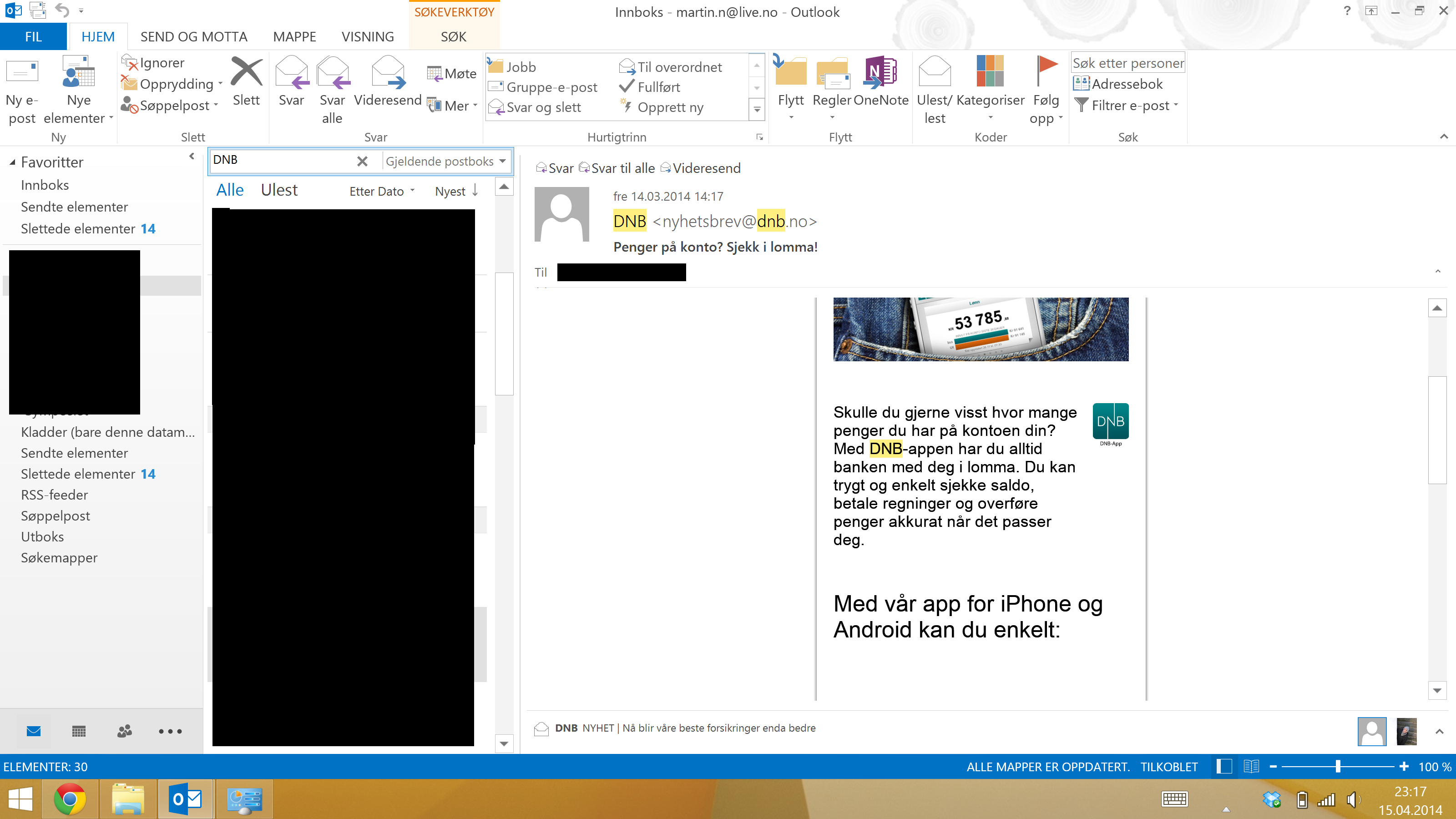Toggle Ulest/lest read status
Screen dimensions: 1456x819
935,91
